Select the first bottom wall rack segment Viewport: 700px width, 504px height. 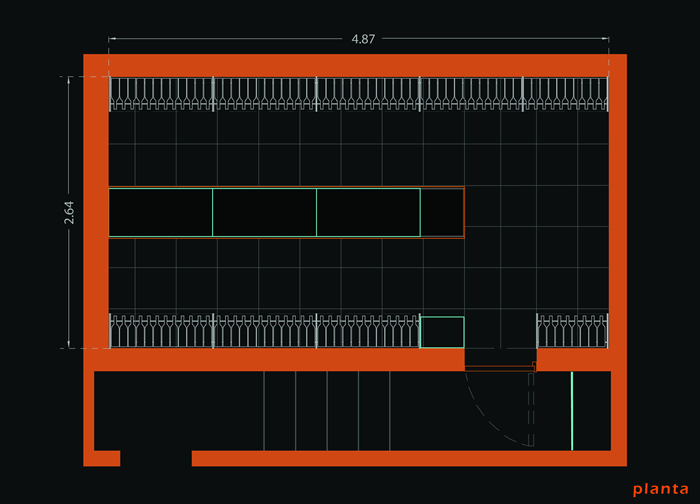tap(161, 331)
